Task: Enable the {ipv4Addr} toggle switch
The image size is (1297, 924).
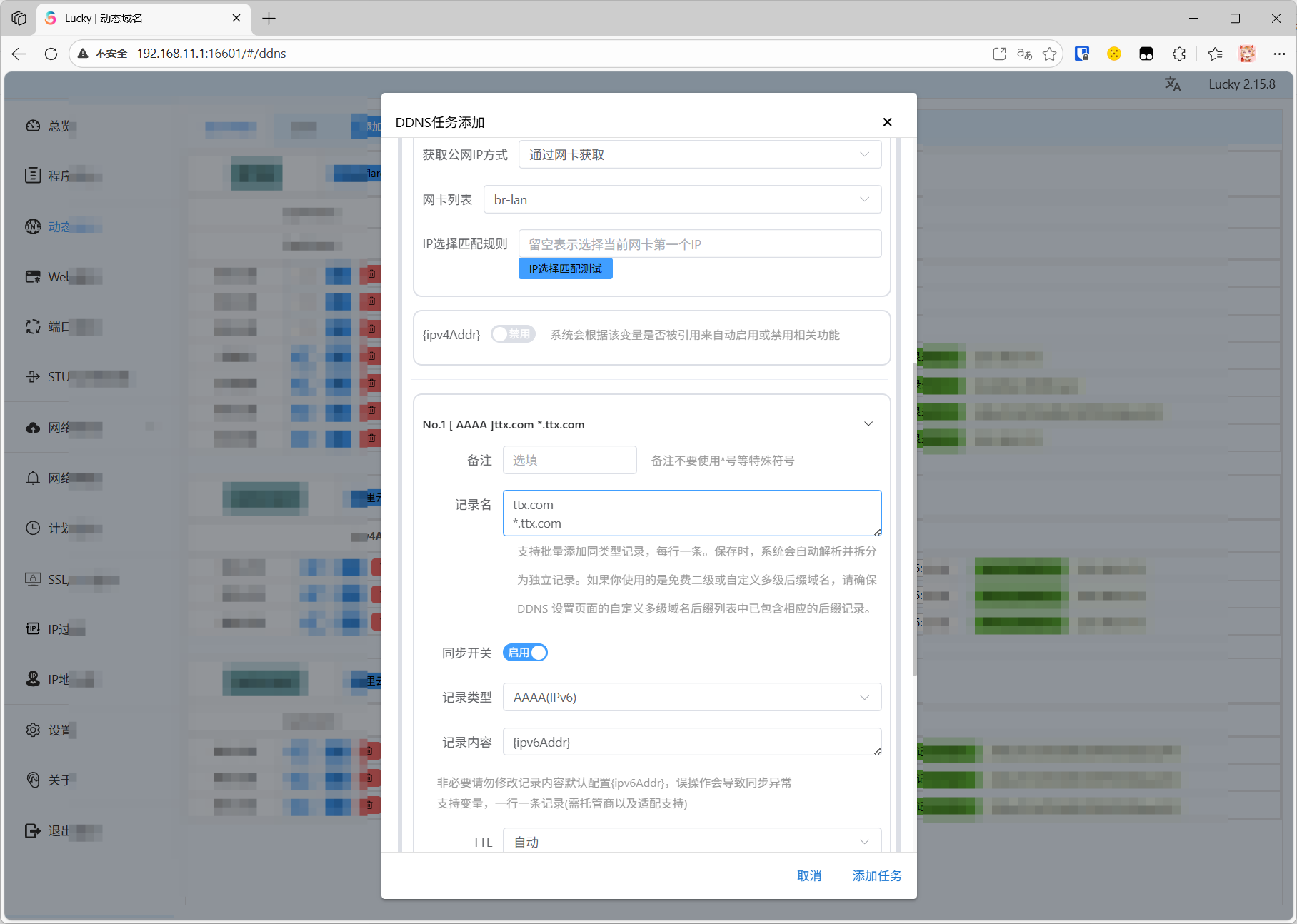Action: coord(513,334)
